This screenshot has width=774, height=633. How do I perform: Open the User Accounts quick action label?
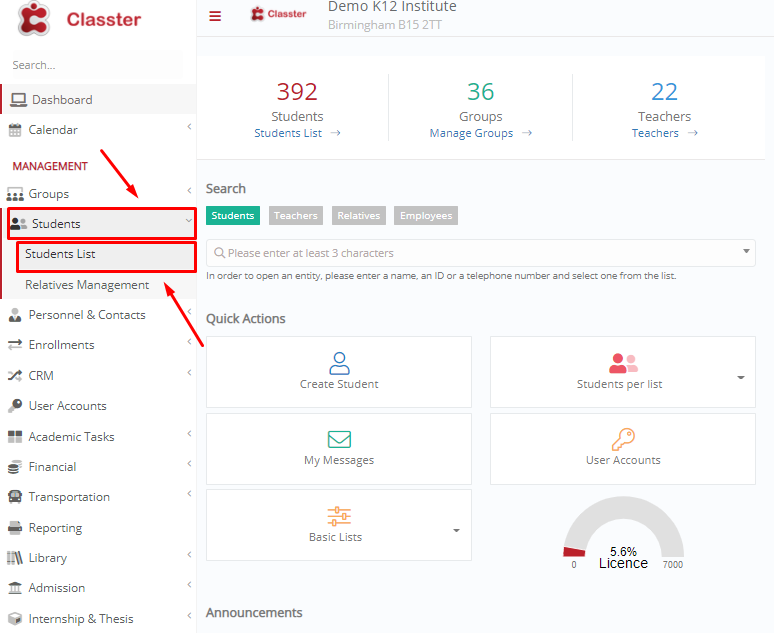pyautogui.click(x=623, y=460)
